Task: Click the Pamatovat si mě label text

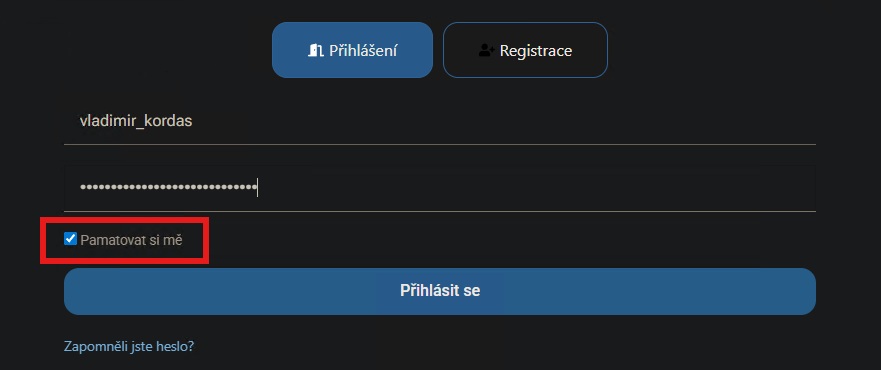Action: (x=131, y=240)
